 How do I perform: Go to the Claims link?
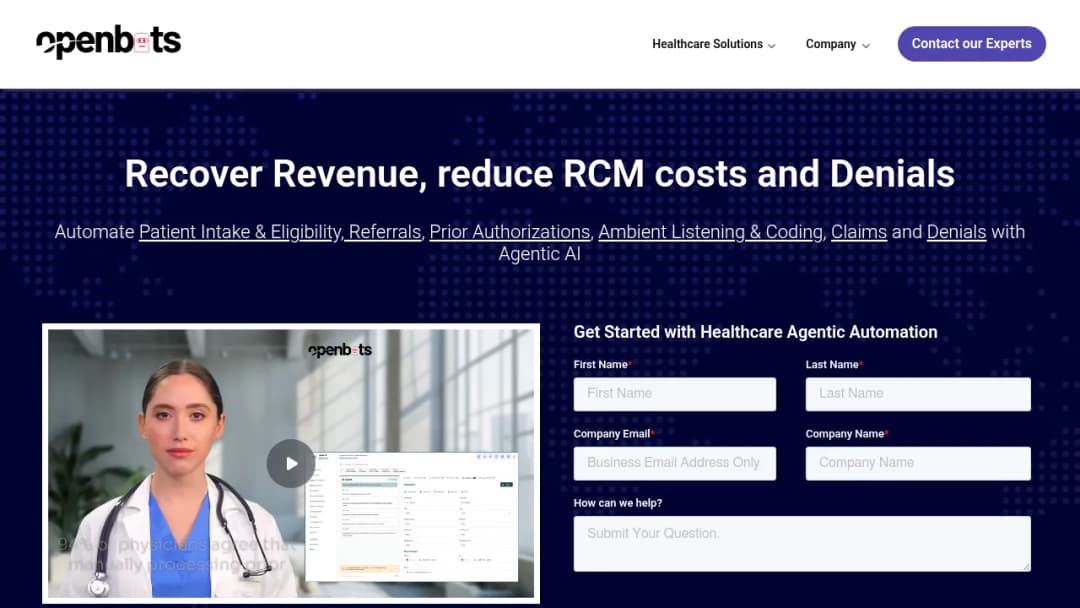[859, 232]
